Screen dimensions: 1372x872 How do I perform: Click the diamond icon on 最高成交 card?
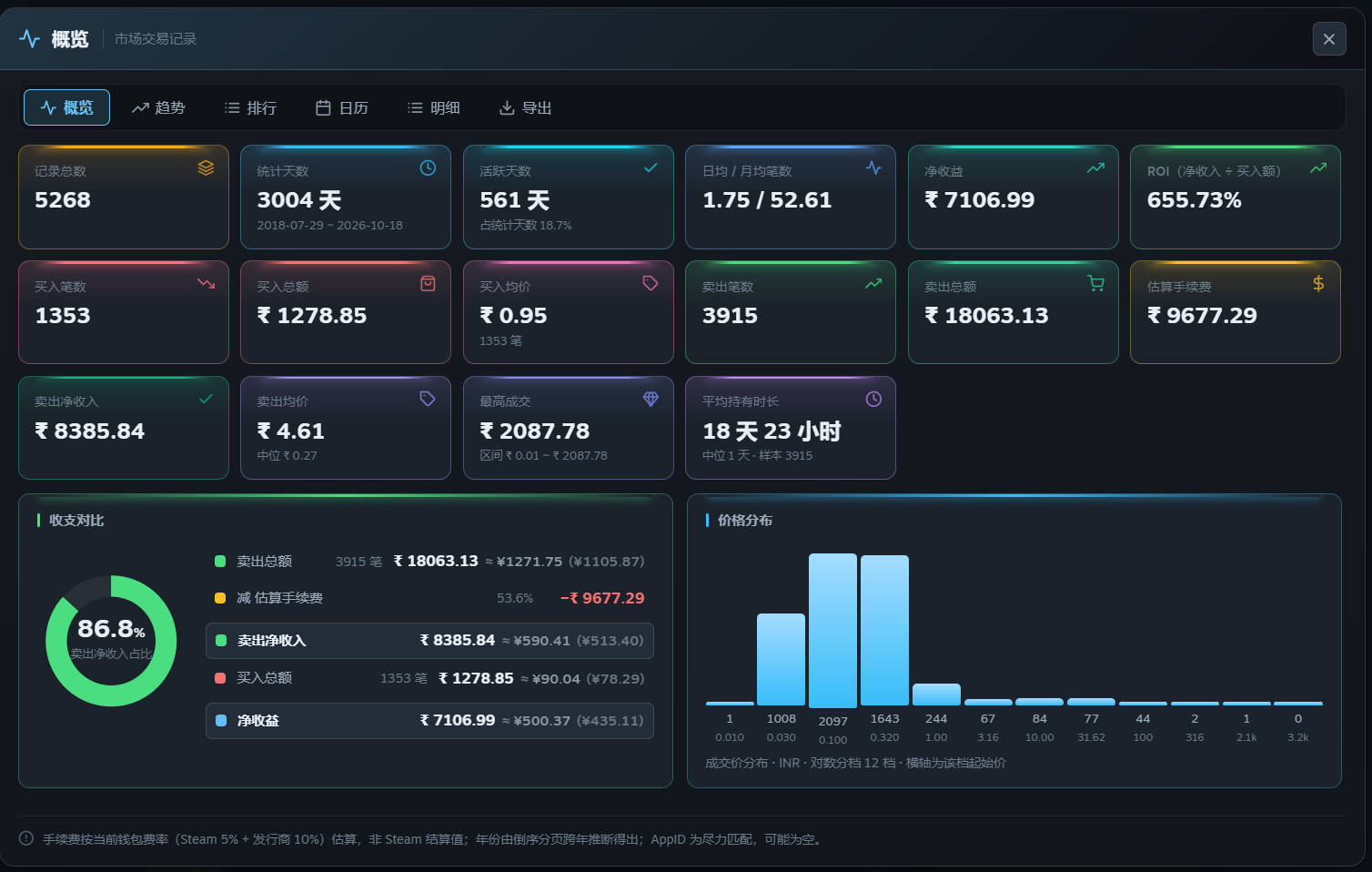click(x=651, y=399)
